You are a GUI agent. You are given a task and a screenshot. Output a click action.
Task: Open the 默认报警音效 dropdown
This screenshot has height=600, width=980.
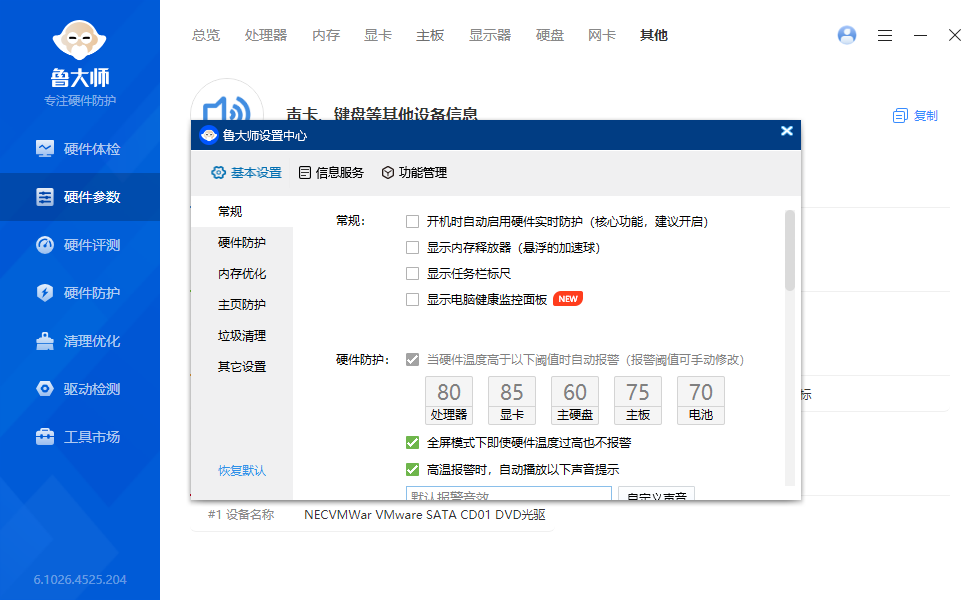(x=508, y=493)
